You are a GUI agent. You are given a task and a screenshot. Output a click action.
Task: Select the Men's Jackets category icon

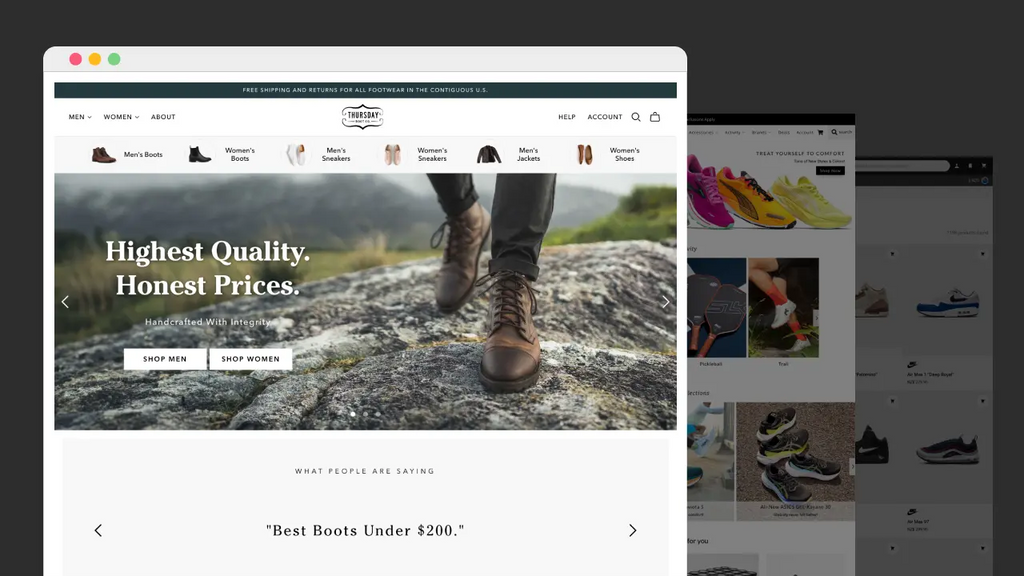(489, 155)
